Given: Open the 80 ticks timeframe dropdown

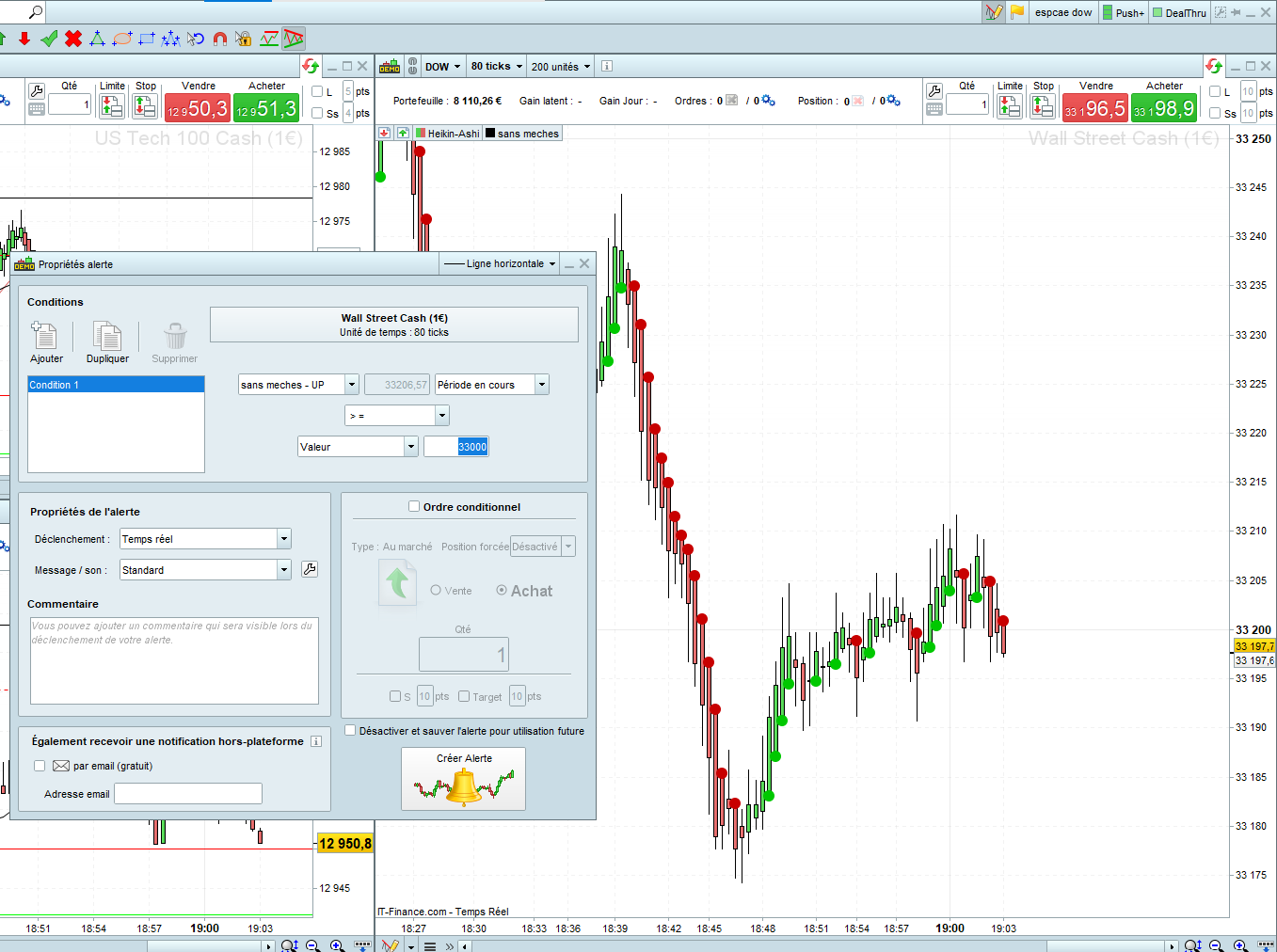Looking at the screenshot, I should (x=497, y=66).
